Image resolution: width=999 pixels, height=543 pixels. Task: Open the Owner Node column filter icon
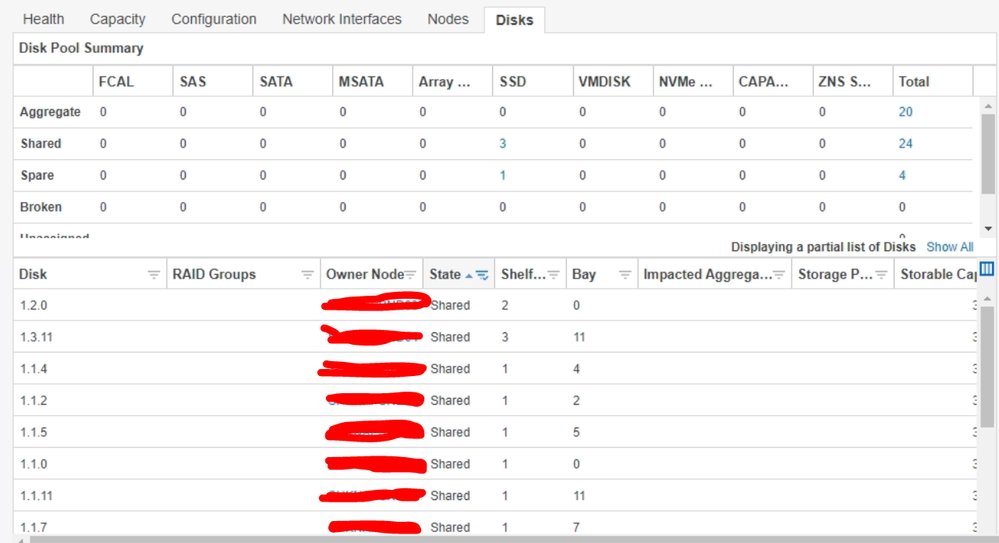coord(410,275)
